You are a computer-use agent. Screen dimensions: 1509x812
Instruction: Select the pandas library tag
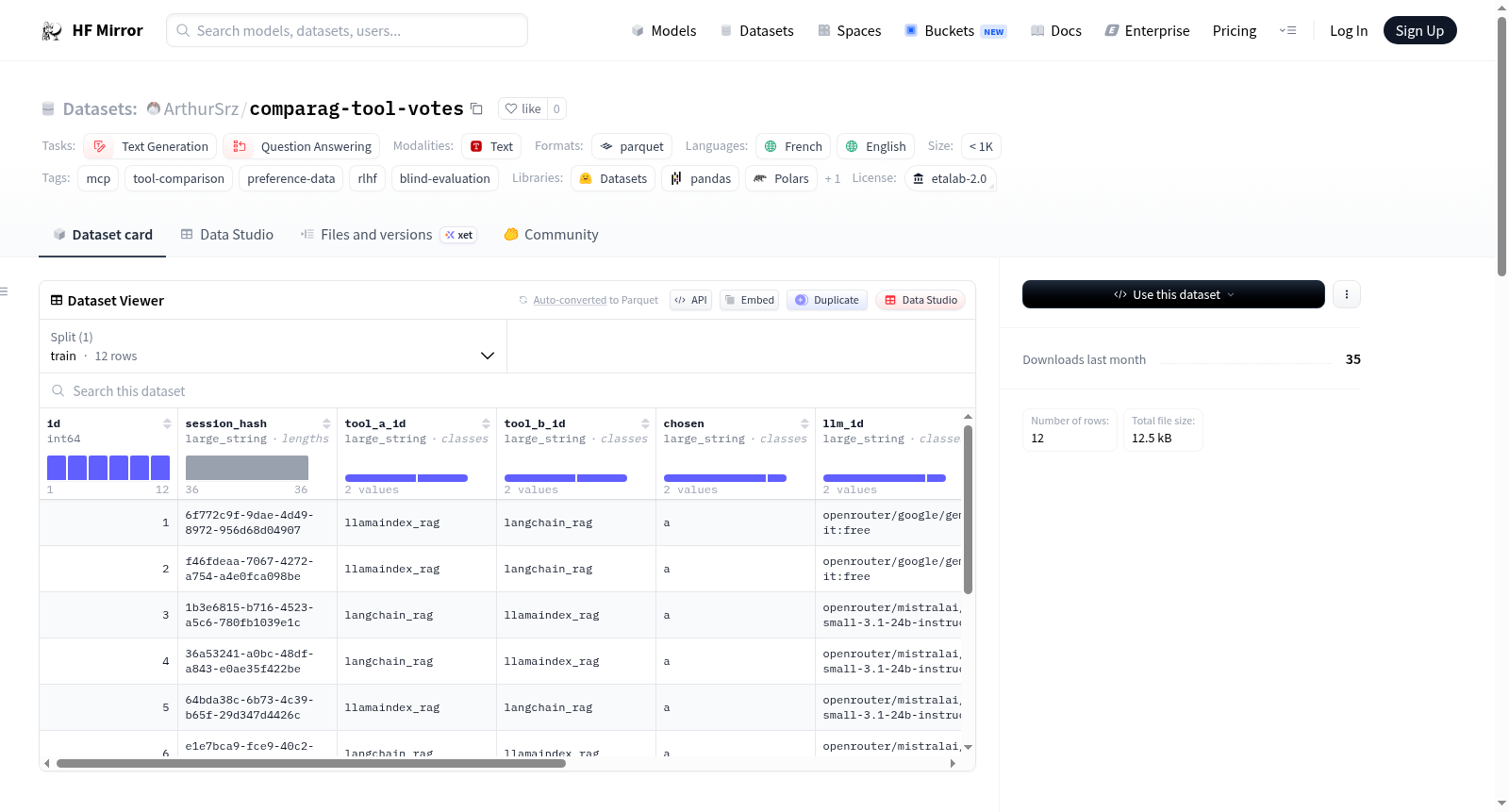(x=701, y=178)
